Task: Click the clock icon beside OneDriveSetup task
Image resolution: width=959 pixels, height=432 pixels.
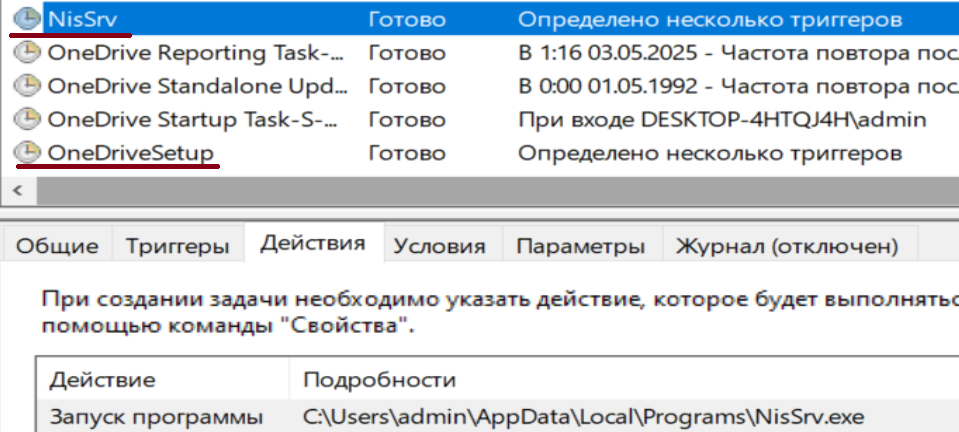Action: (x=27, y=151)
